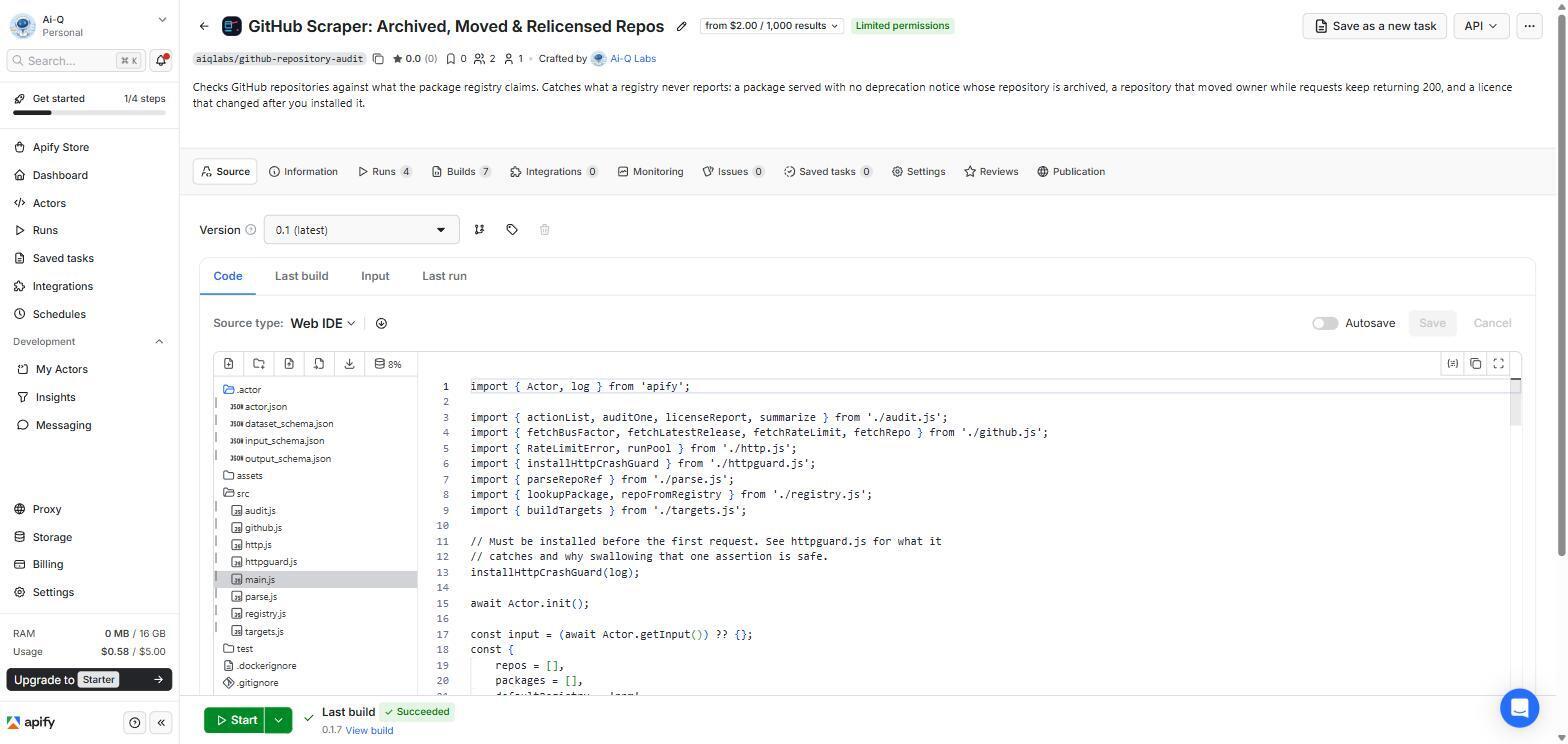Click into the Search field
1568x744 pixels.
tap(76, 60)
